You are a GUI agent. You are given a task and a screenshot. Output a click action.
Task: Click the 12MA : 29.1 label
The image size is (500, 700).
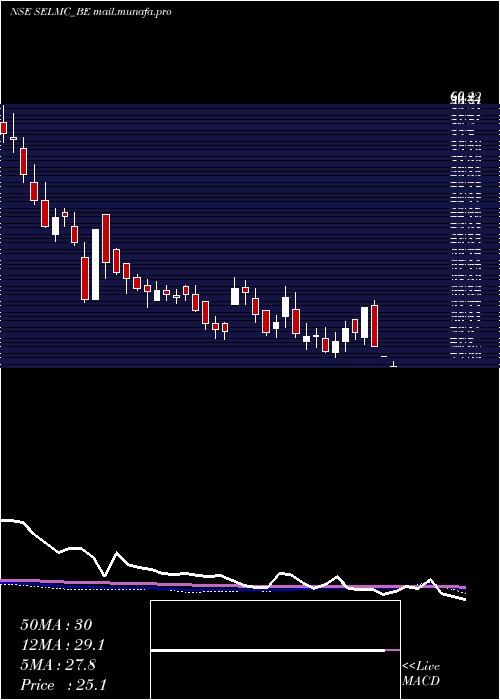coord(62,645)
